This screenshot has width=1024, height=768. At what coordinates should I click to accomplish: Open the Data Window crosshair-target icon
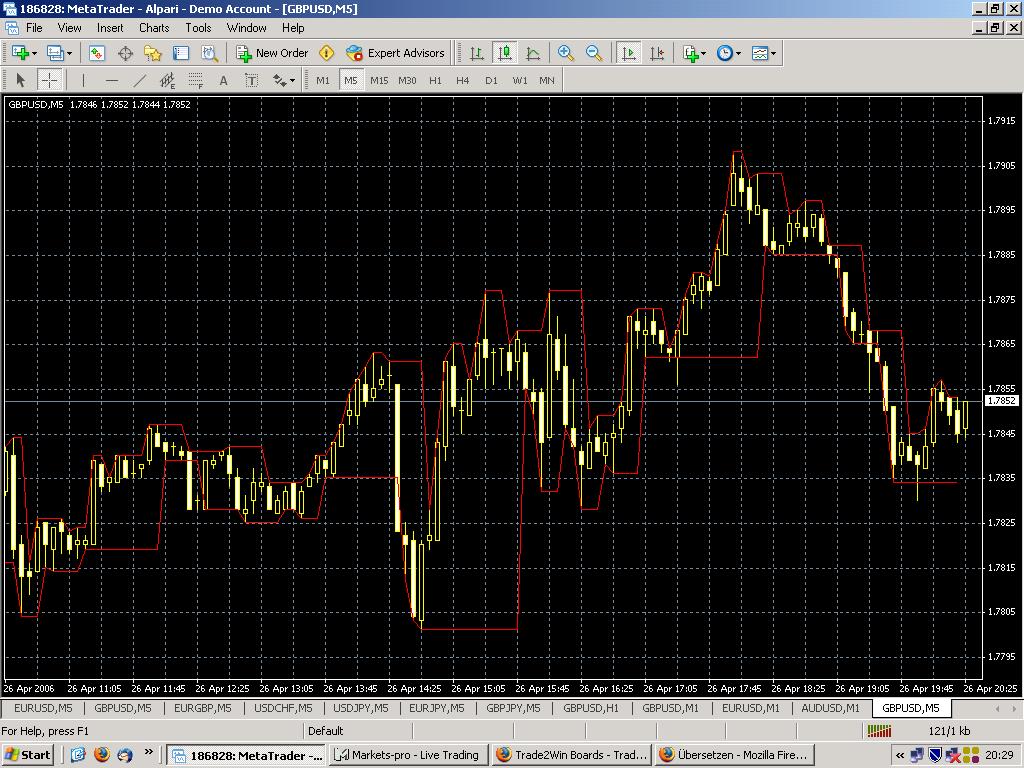point(125,54)
